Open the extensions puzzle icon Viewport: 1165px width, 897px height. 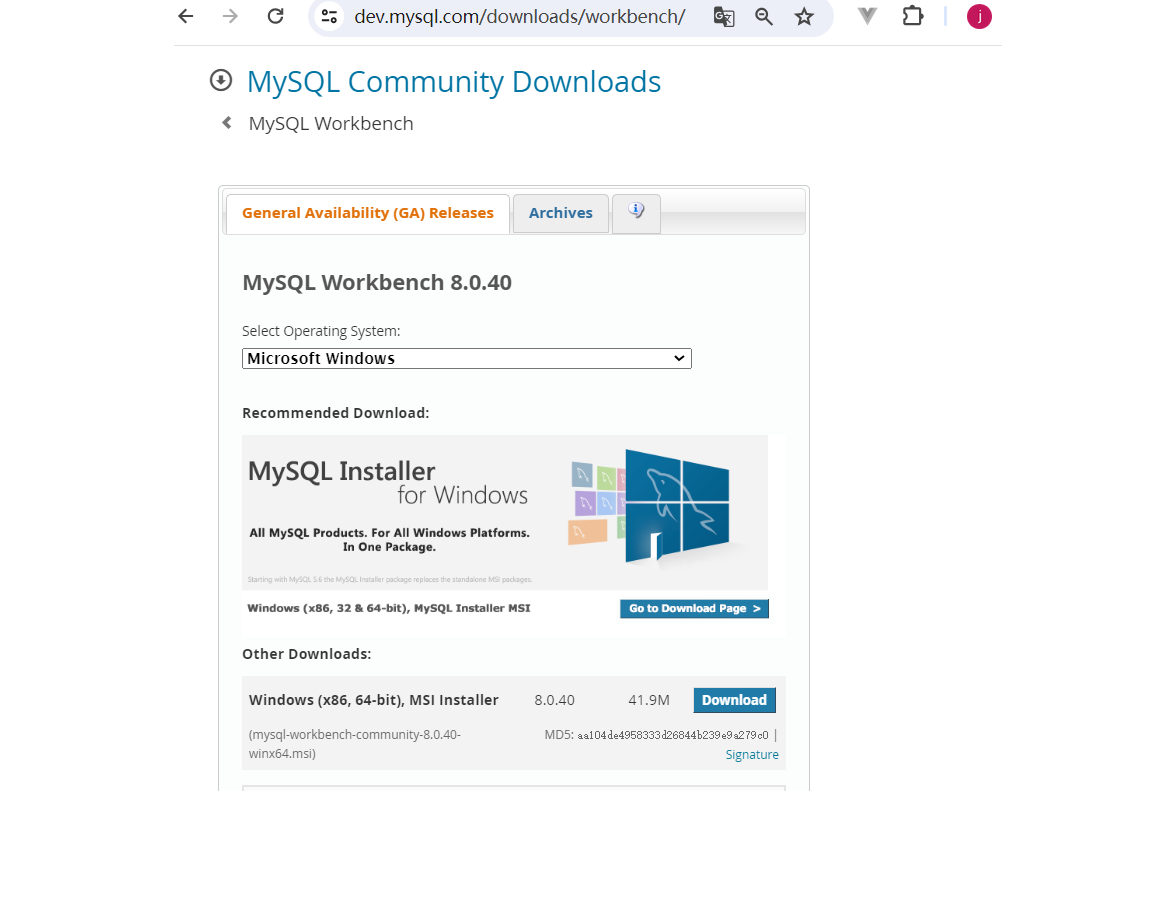click(912, 16)
